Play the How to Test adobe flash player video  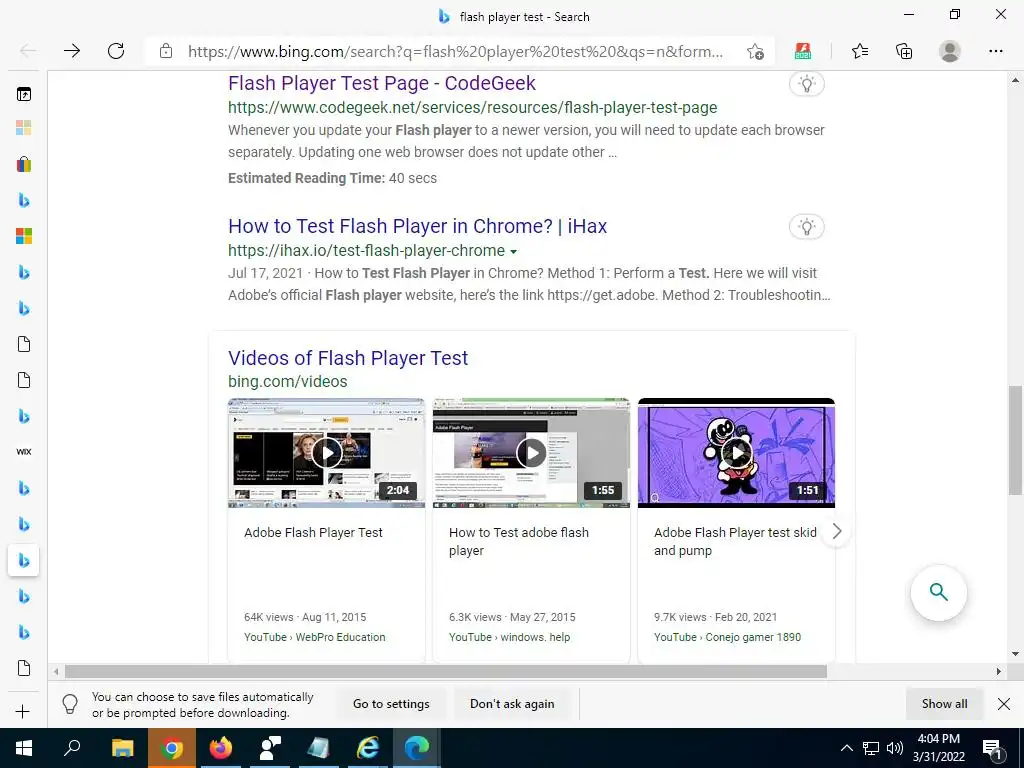coord(532,453)
